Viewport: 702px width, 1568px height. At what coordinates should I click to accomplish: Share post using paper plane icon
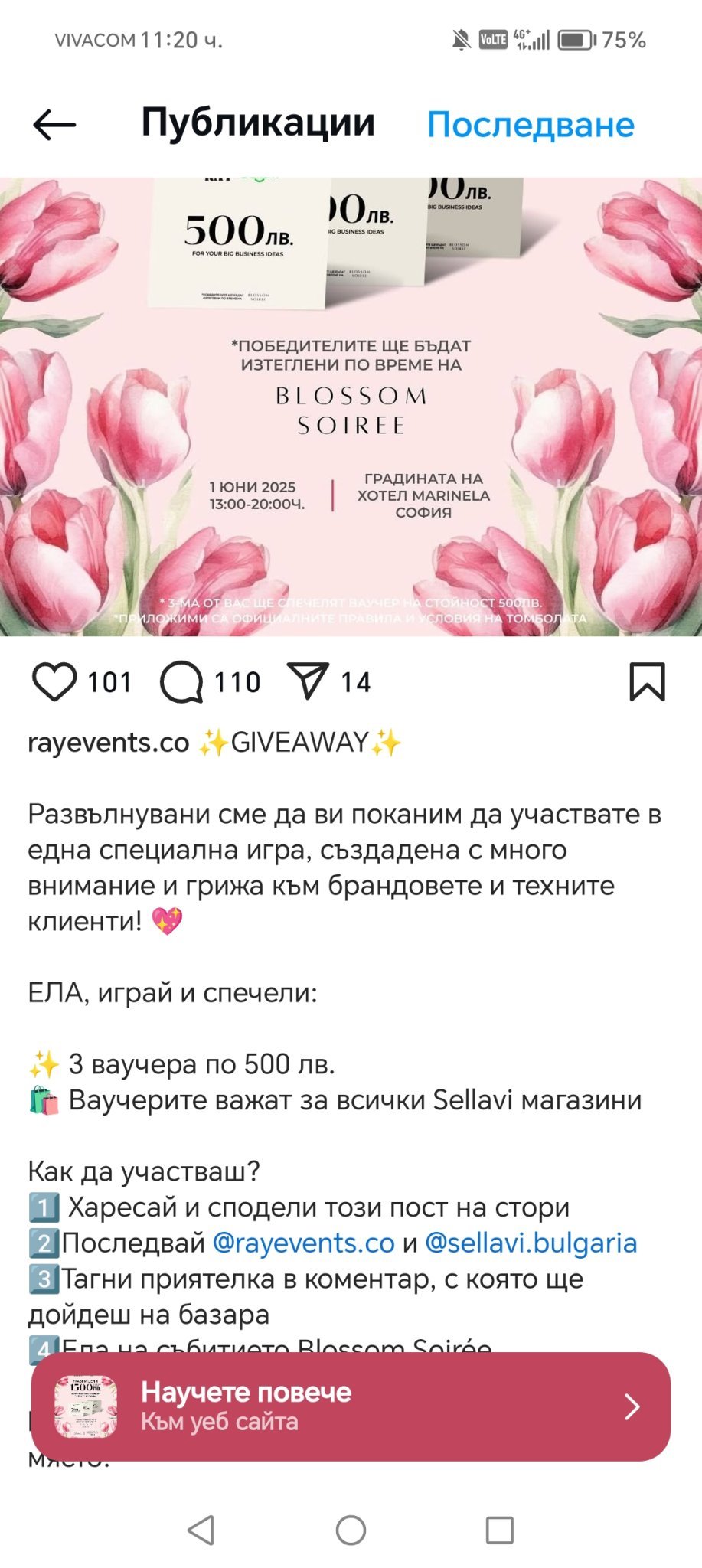[x=308, y=681]
